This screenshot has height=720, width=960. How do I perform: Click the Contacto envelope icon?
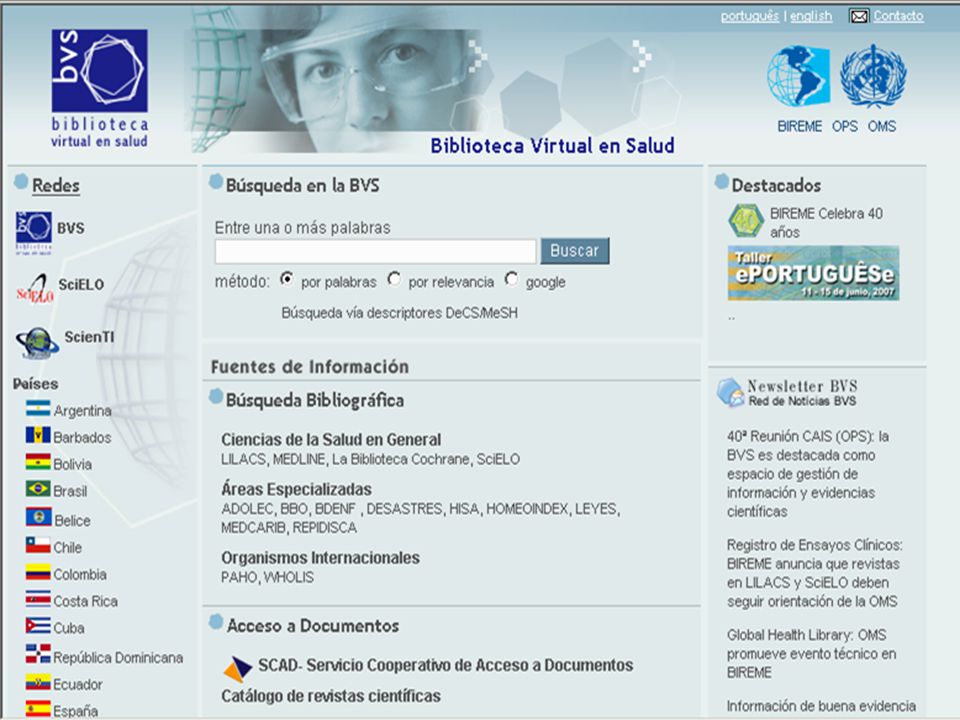tap(859, 17)
